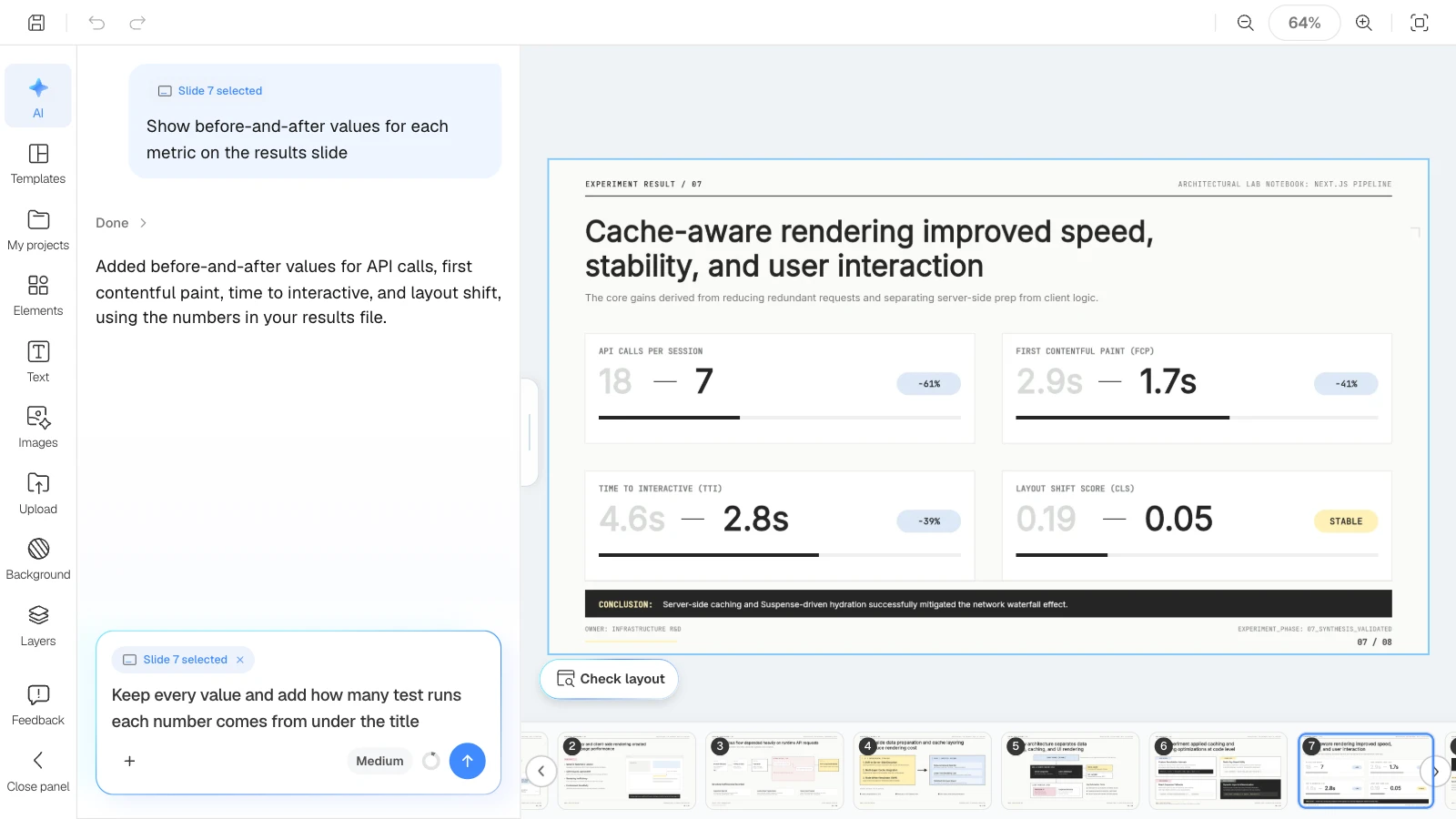
Task: Click the save icon in top bar
Action: 36,23
